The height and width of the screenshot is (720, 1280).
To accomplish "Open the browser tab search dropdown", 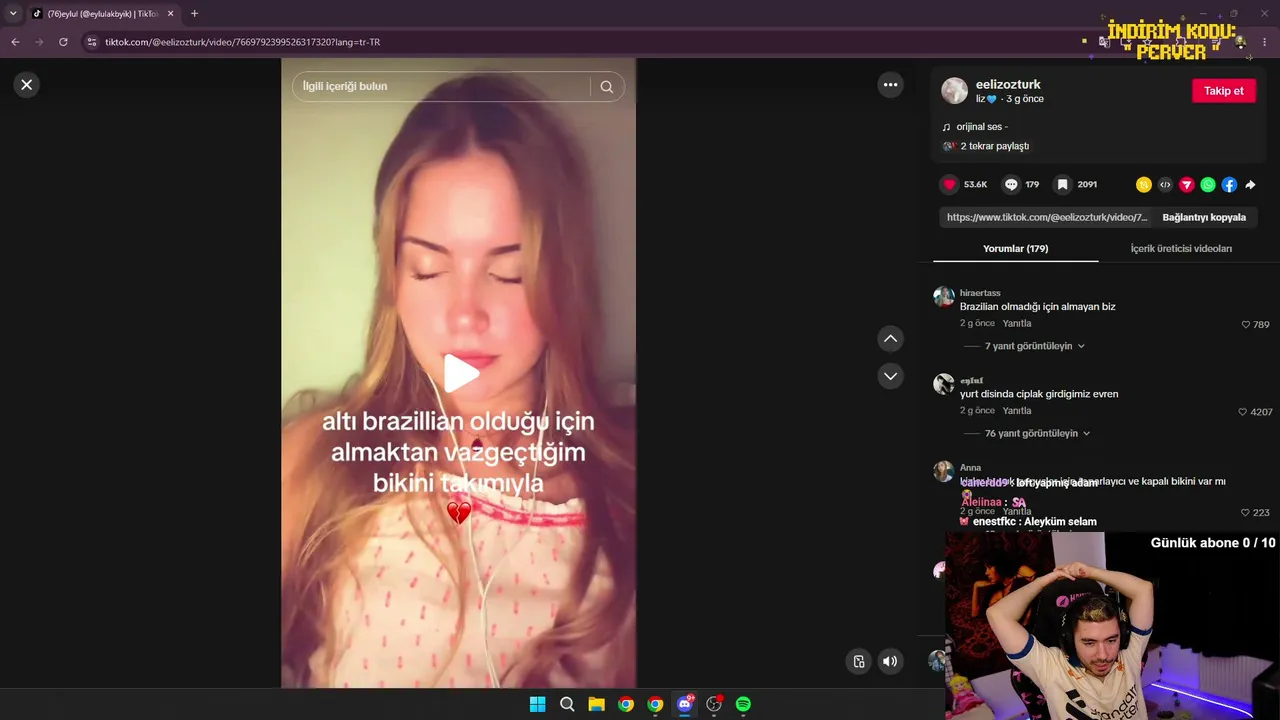I will [13, 14].
